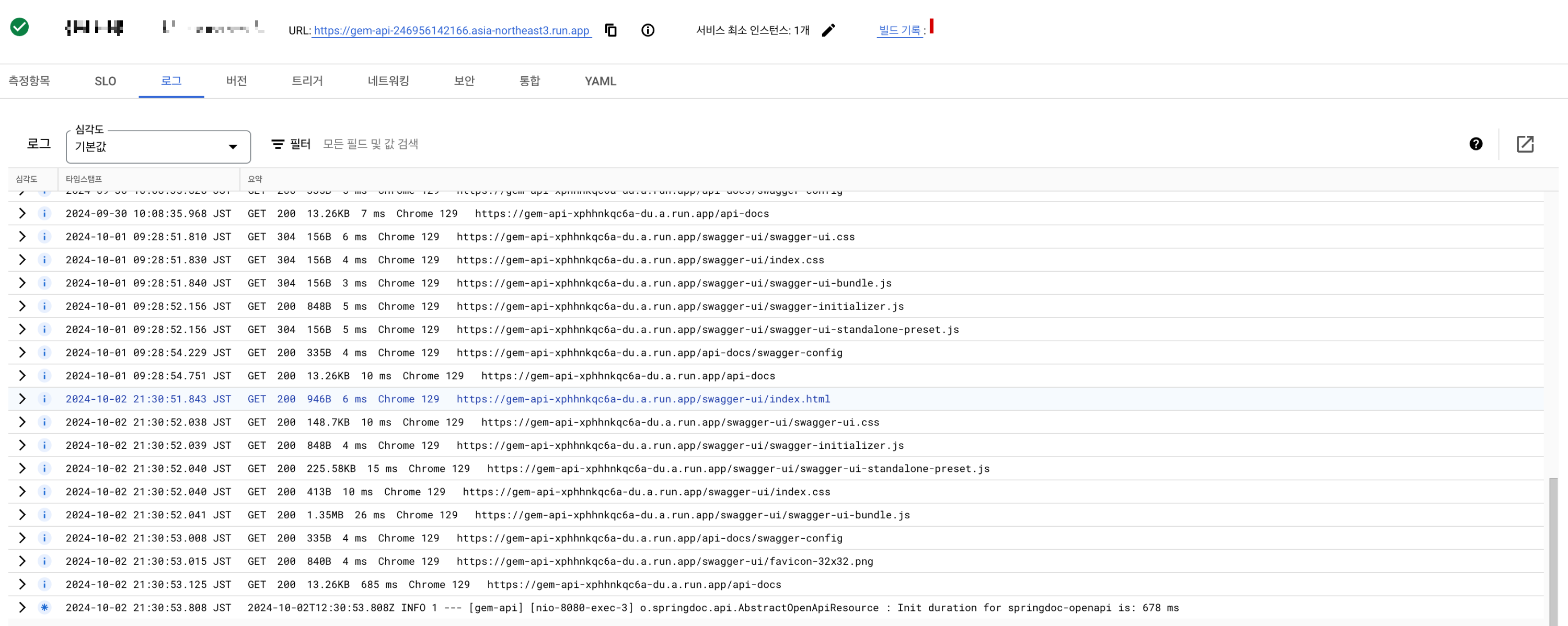Screen dimensions: 1568x626
Task: Click asterisk severity icon on springdoc log row
Action: pos(44,607)
